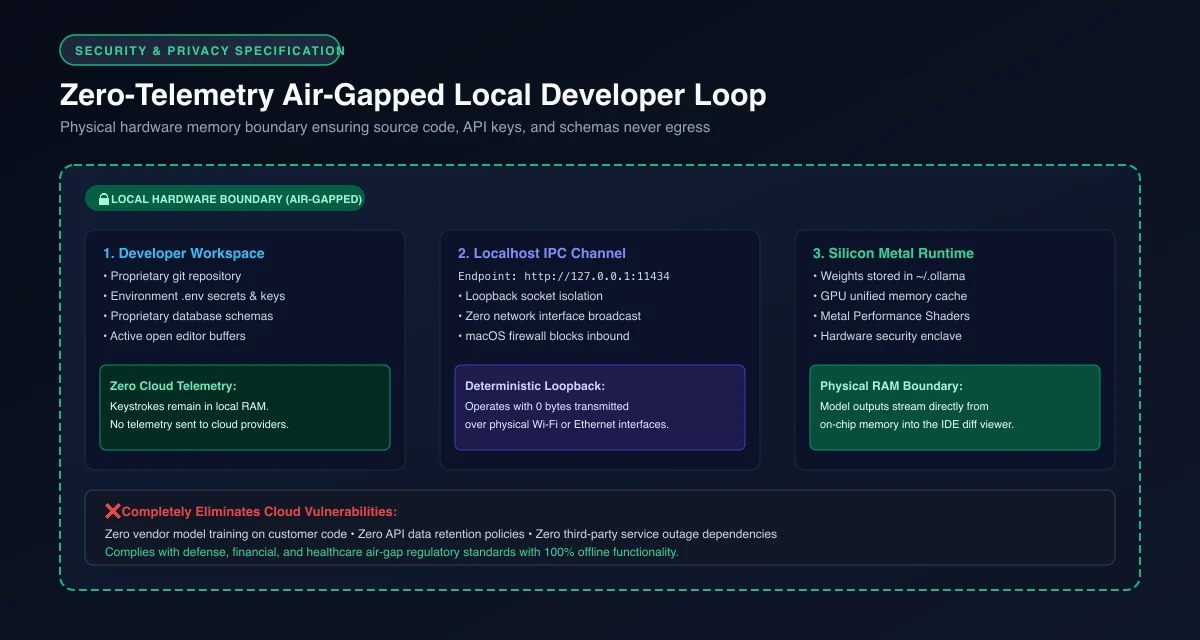1200x640 pixels.
Task: Select the "2. Localhost IPC Channel" heading
Action: coord(542,254)
